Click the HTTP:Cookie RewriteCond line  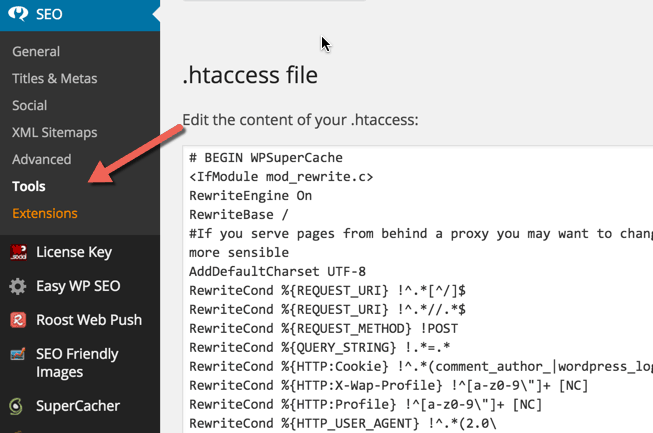pyautogui.click(x=421, y=367)
